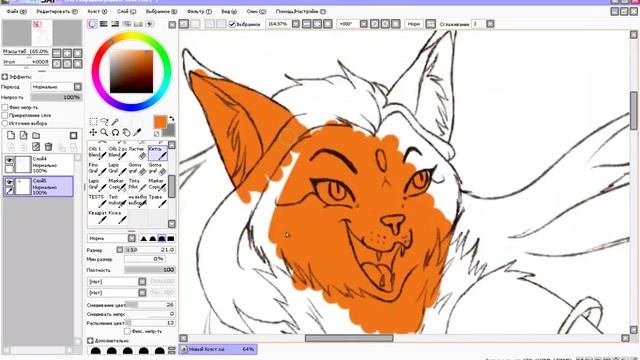The image size is (640, 360).
Task: Select the Источник выбора option
Action: pos(5,123)
